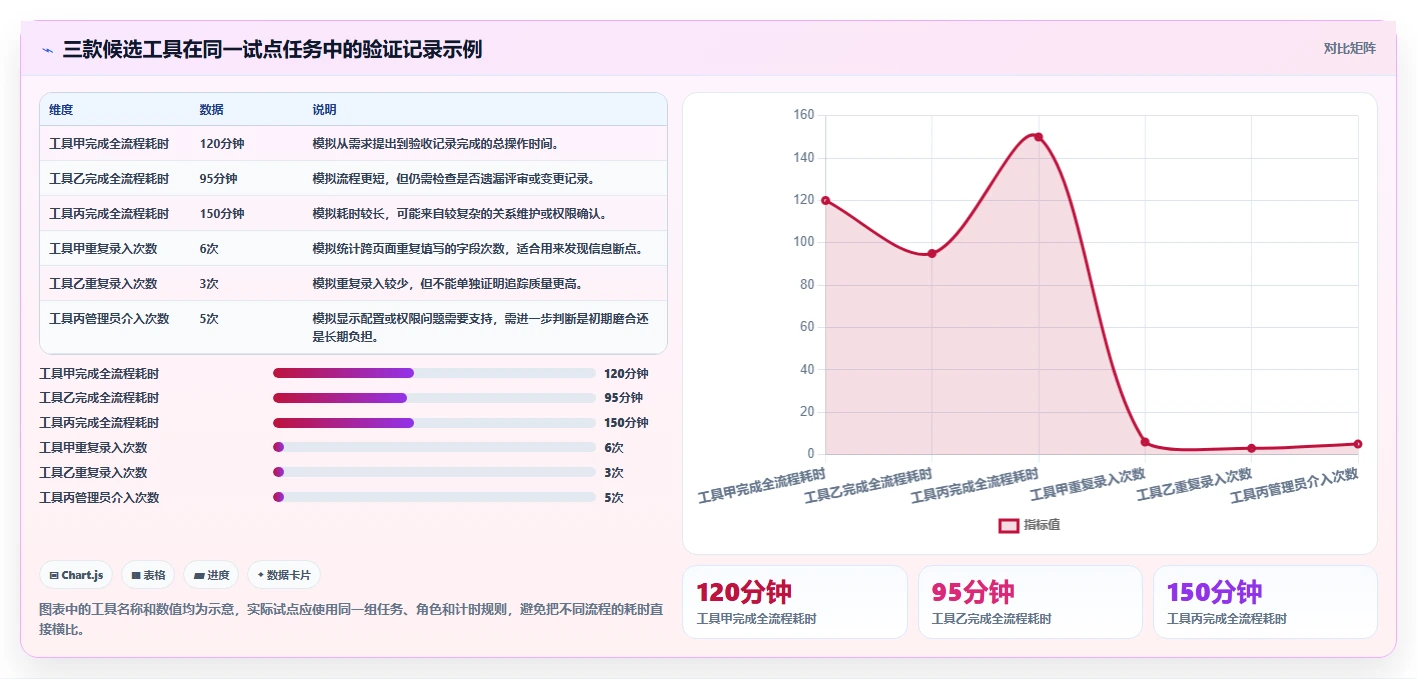This screenshot has height=679, width=1417.
Task: Click the progress bar showing 95分钟
Action: click(434, 398)
